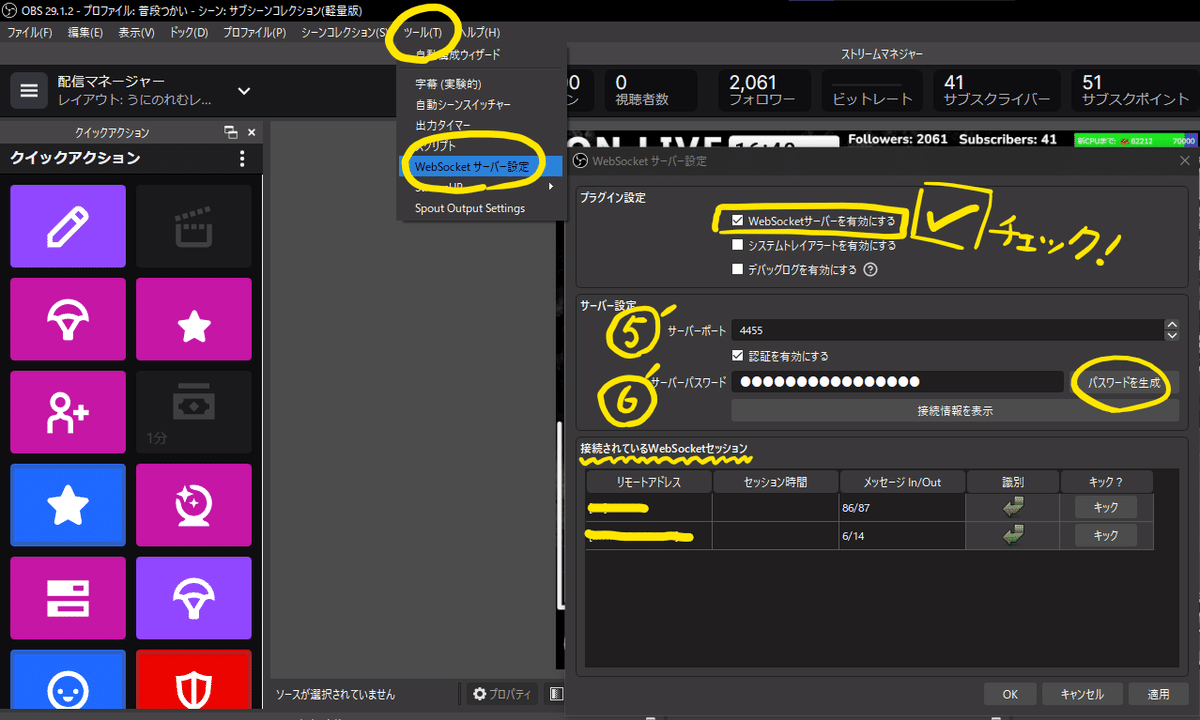
Task: Click the red shield quick action tile
Action: (x=194, y=685)
